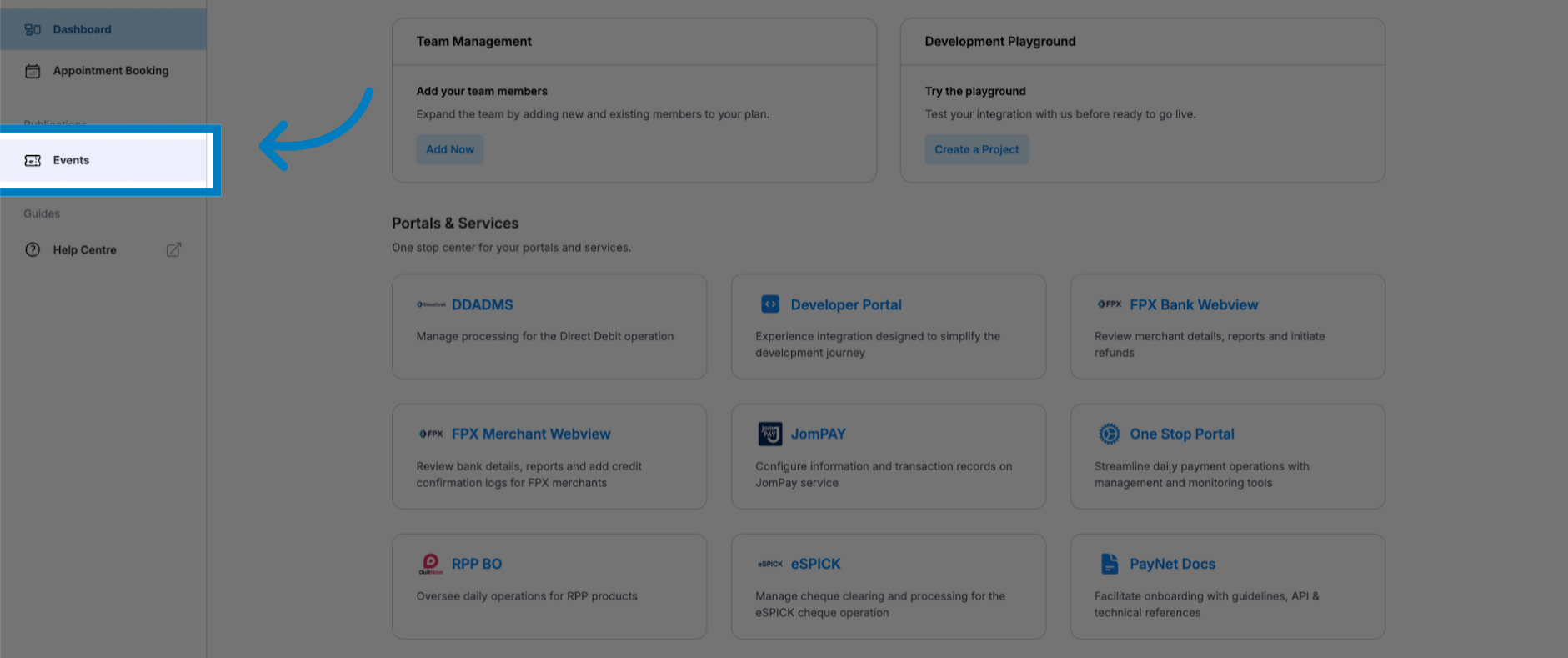Viewport: 1568px width, 658px height.
Task: Click the Developer Portal code icon
Action: 770,304
